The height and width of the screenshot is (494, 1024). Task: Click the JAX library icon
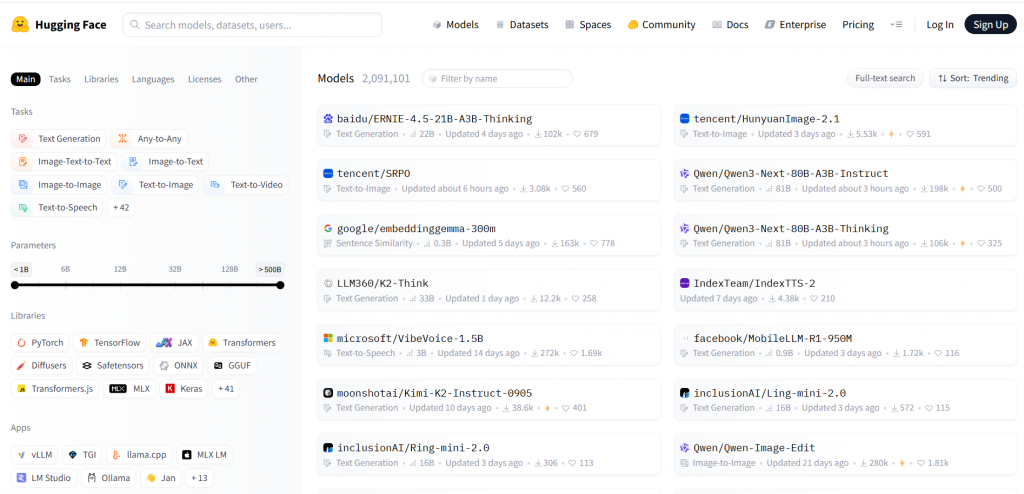pos(164,343)
